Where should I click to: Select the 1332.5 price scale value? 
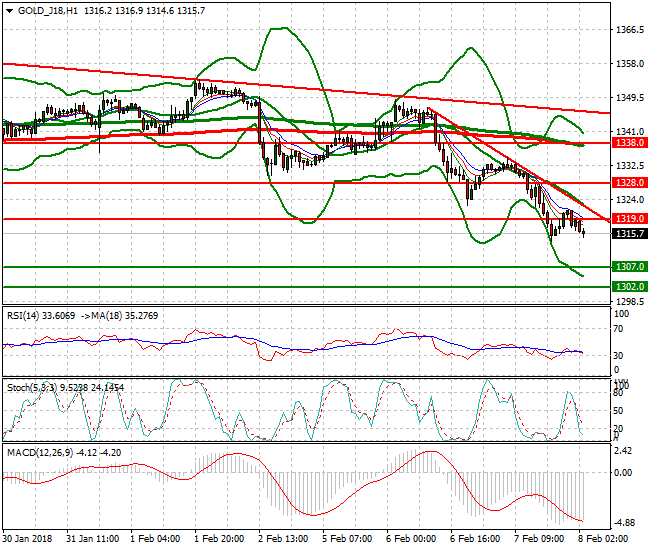pos(630,166)
